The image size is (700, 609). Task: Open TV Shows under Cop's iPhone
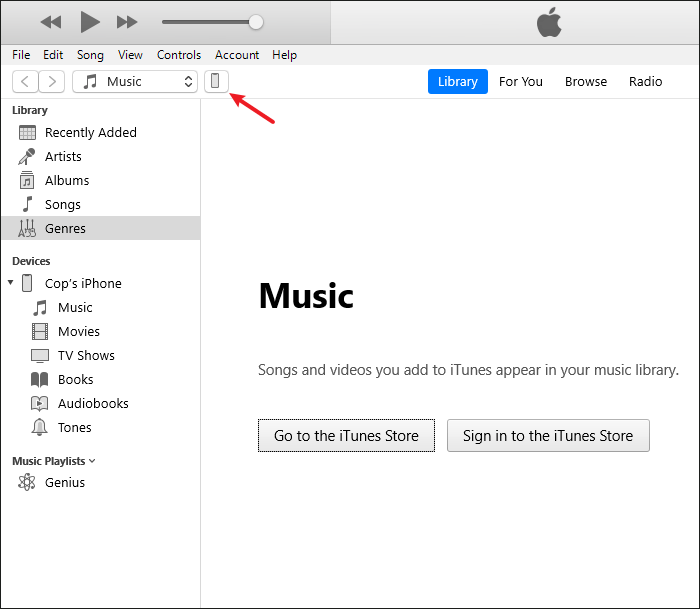(x=101, y=355)
